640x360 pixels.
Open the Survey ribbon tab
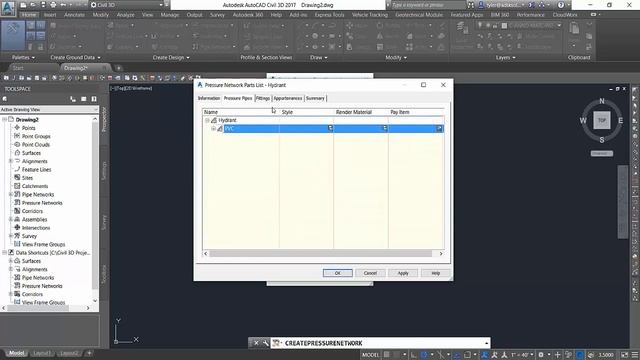(217, 15)
